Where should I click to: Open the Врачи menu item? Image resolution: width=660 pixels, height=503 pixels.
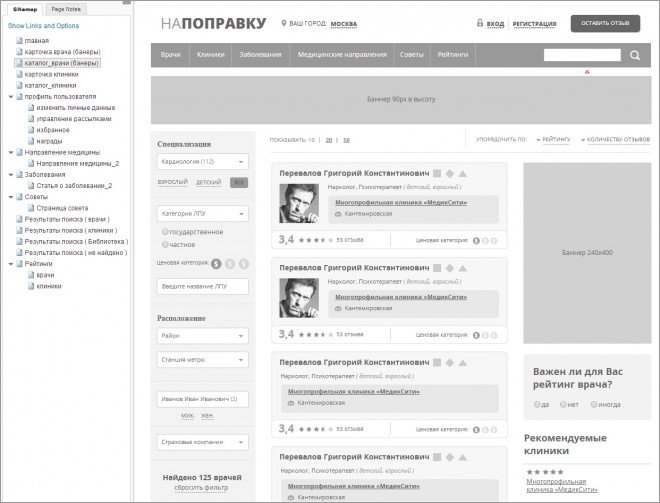pos(170,55)
